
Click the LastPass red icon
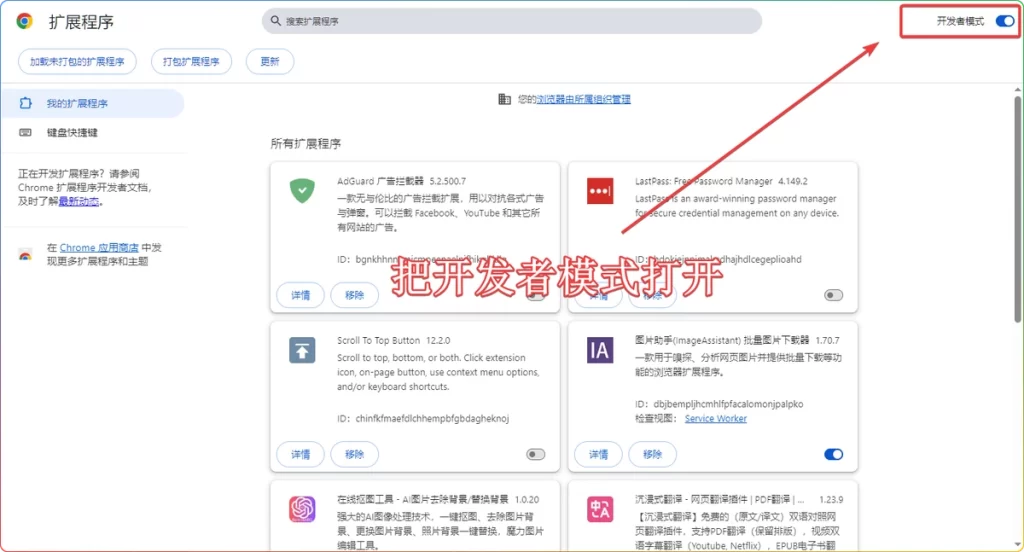coord(600,191)
